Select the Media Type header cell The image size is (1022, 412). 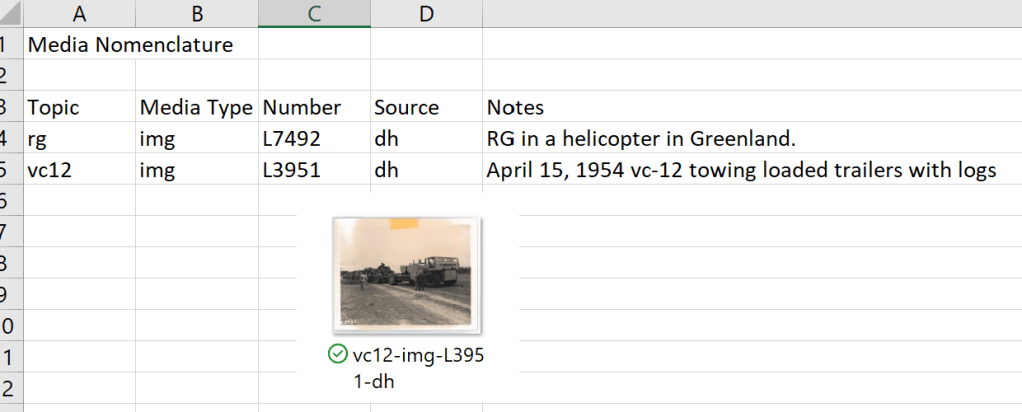tap(197, 107)
